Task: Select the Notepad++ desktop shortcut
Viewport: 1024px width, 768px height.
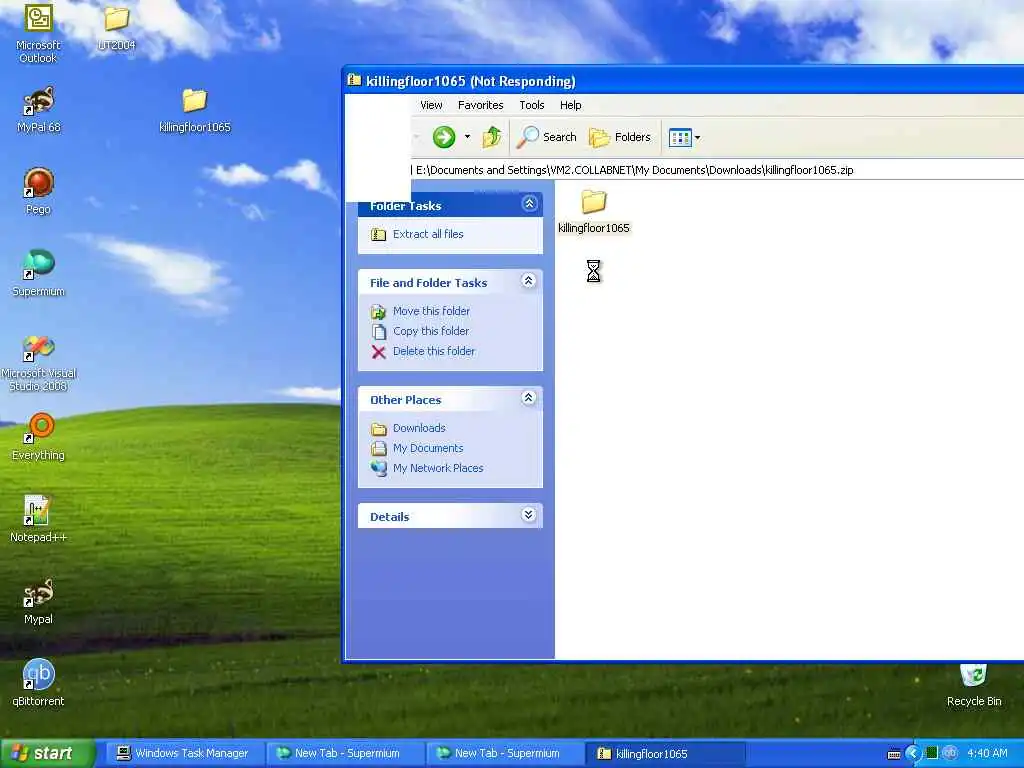Action: click(x=39, y=519)
